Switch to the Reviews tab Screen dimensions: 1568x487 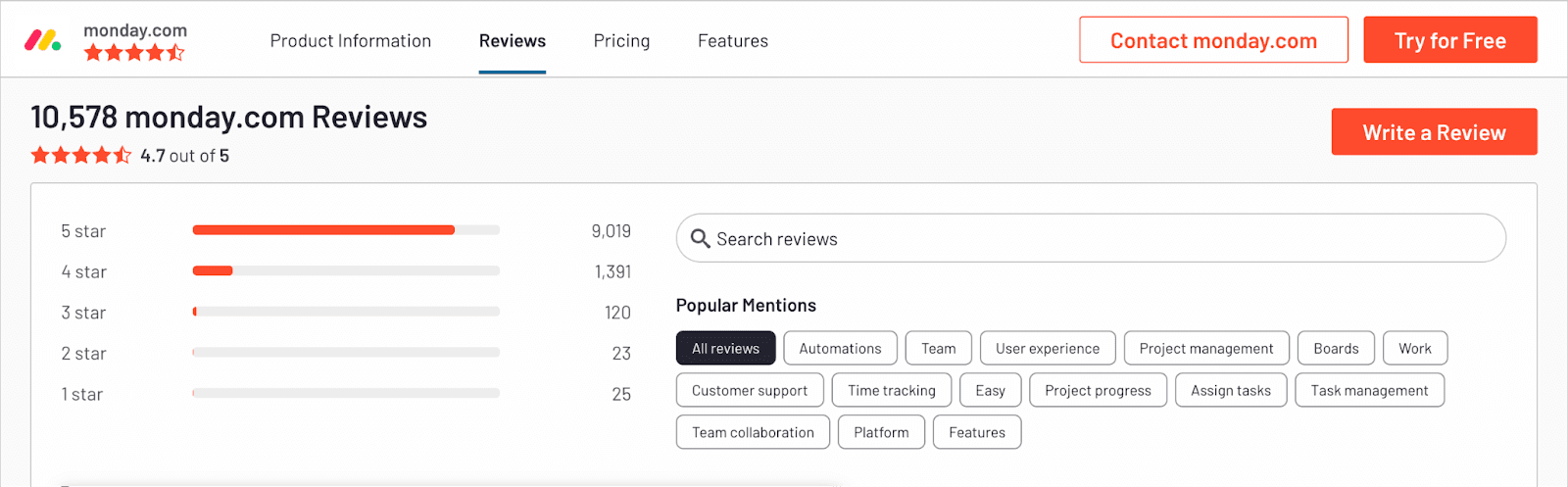pos(513,41)
